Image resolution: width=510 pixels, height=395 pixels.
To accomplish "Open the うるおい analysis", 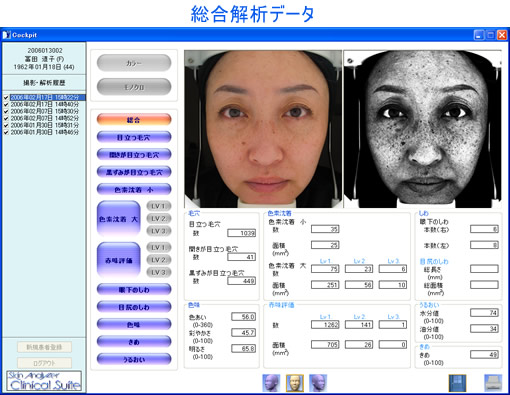I will pos(134,359).
